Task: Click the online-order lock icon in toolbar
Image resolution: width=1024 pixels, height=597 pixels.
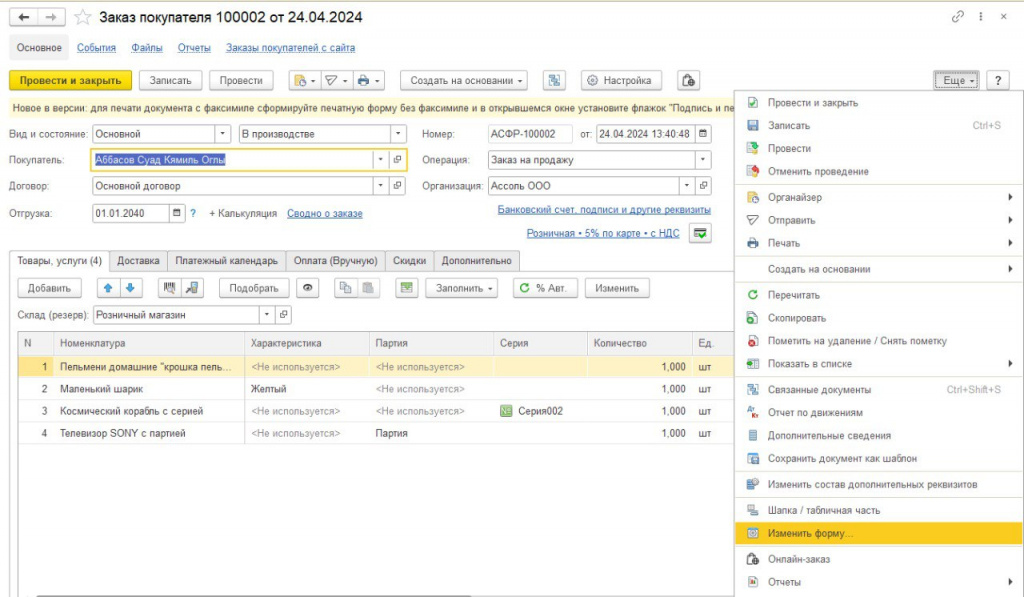Action: tap(688, 80)
